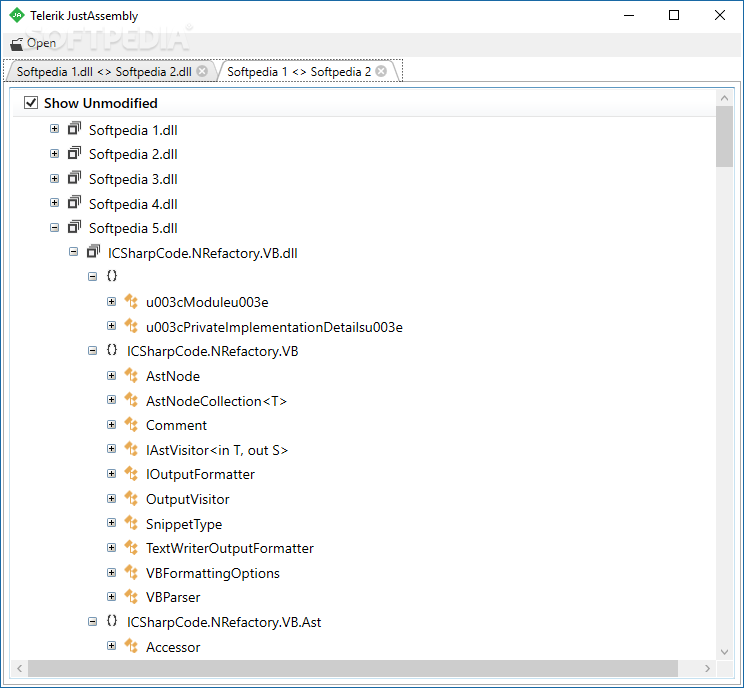Select the Softpedia 3.dll tree row
The width and height of the screenshot is (744, 688).
[133, 179]
